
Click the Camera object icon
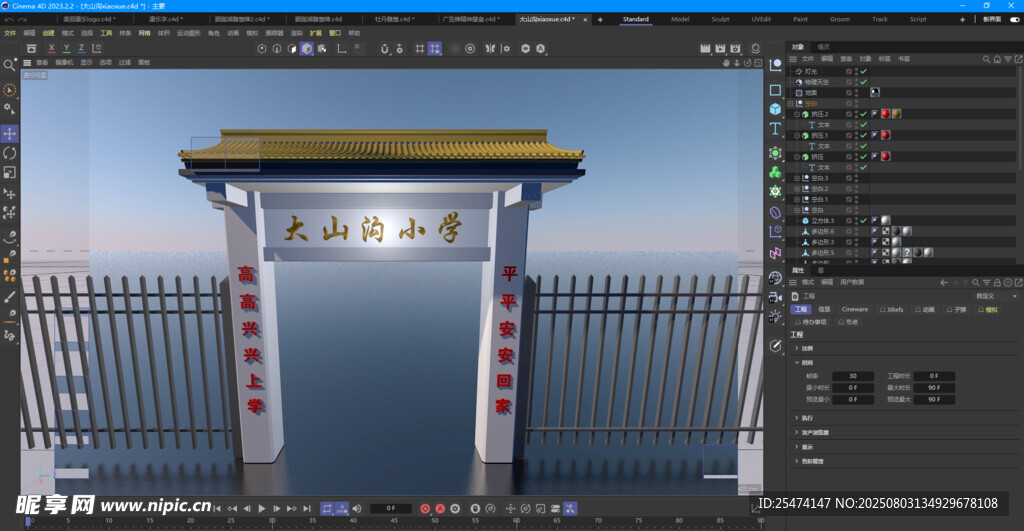pos(775,296)
